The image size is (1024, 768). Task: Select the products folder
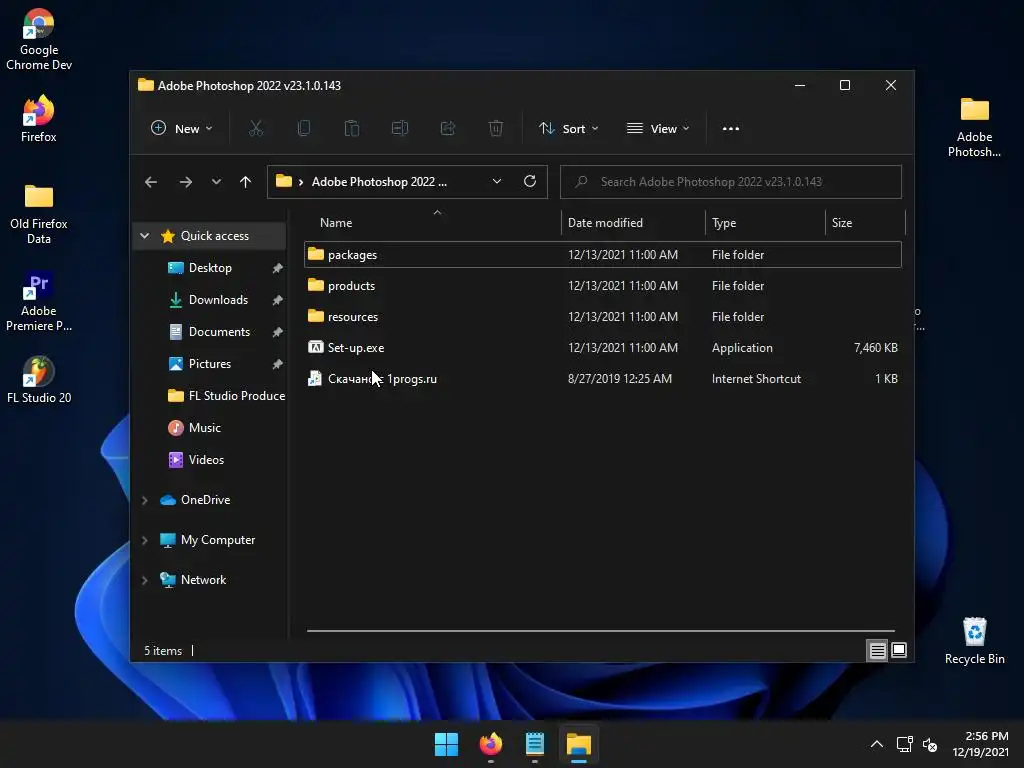603,285
